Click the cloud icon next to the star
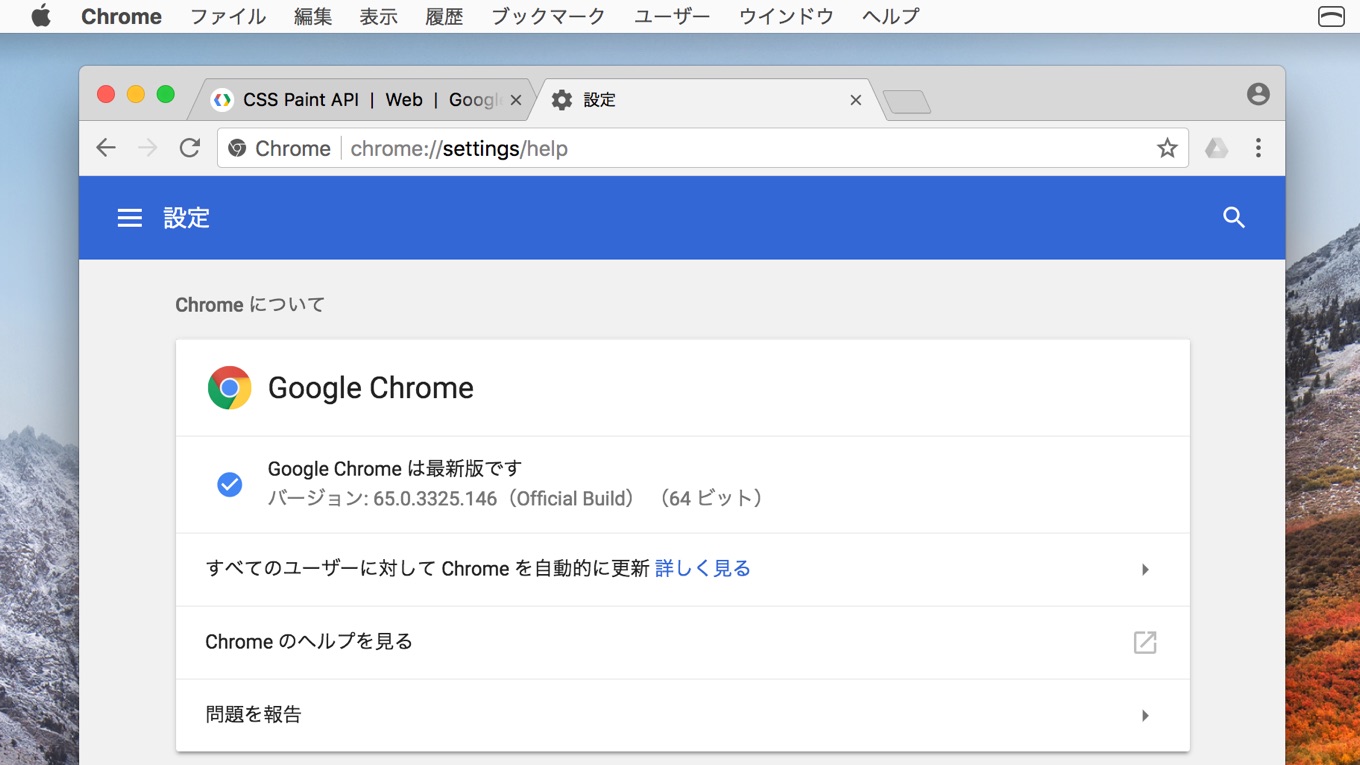The image size is (1360, 765). 1215,147
